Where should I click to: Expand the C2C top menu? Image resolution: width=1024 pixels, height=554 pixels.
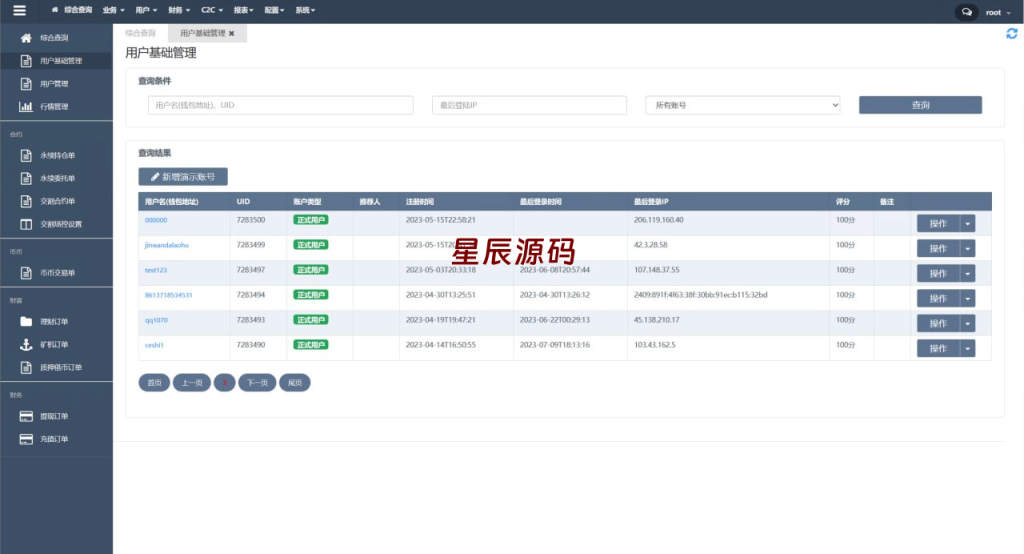pyautogui.click(x=212, y=10)
